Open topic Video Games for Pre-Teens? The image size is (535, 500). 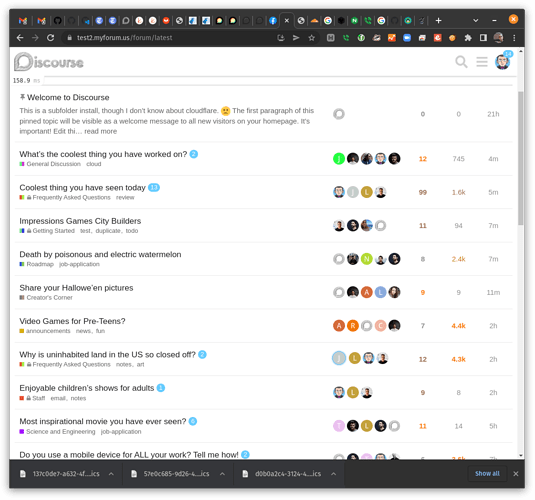coord(72,321)
